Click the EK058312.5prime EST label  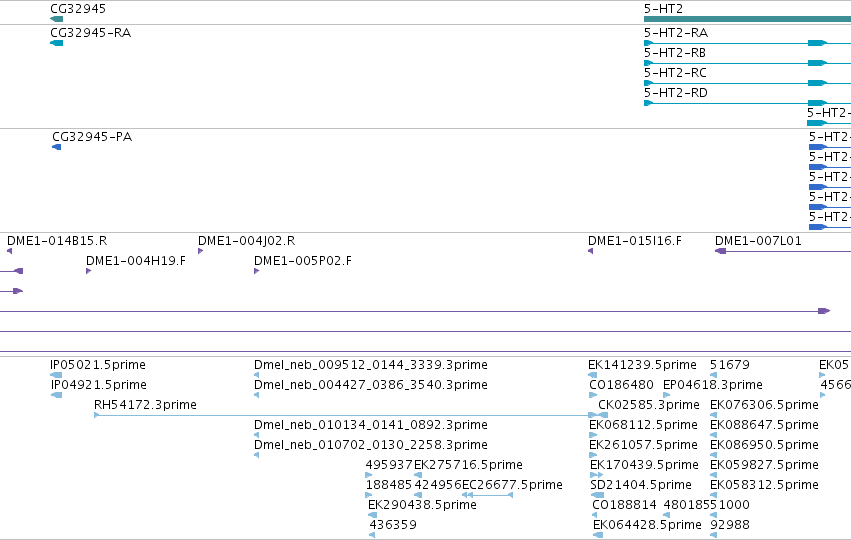pyautogui.click(x=764, y=485)
